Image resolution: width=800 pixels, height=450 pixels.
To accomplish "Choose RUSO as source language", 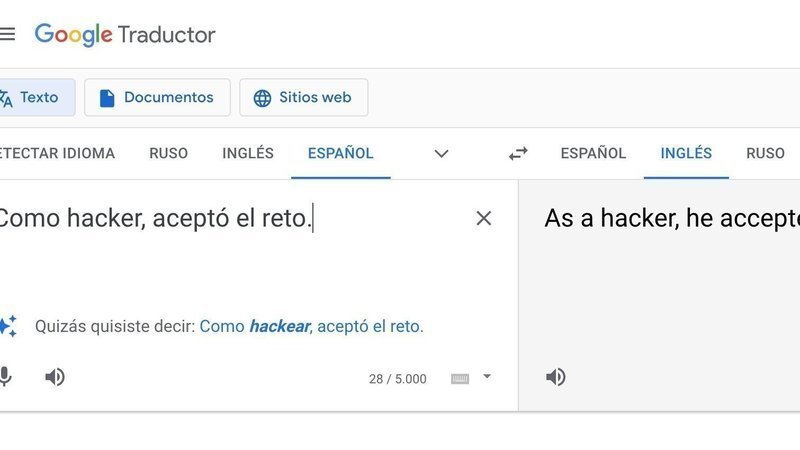I will (168, 153).
